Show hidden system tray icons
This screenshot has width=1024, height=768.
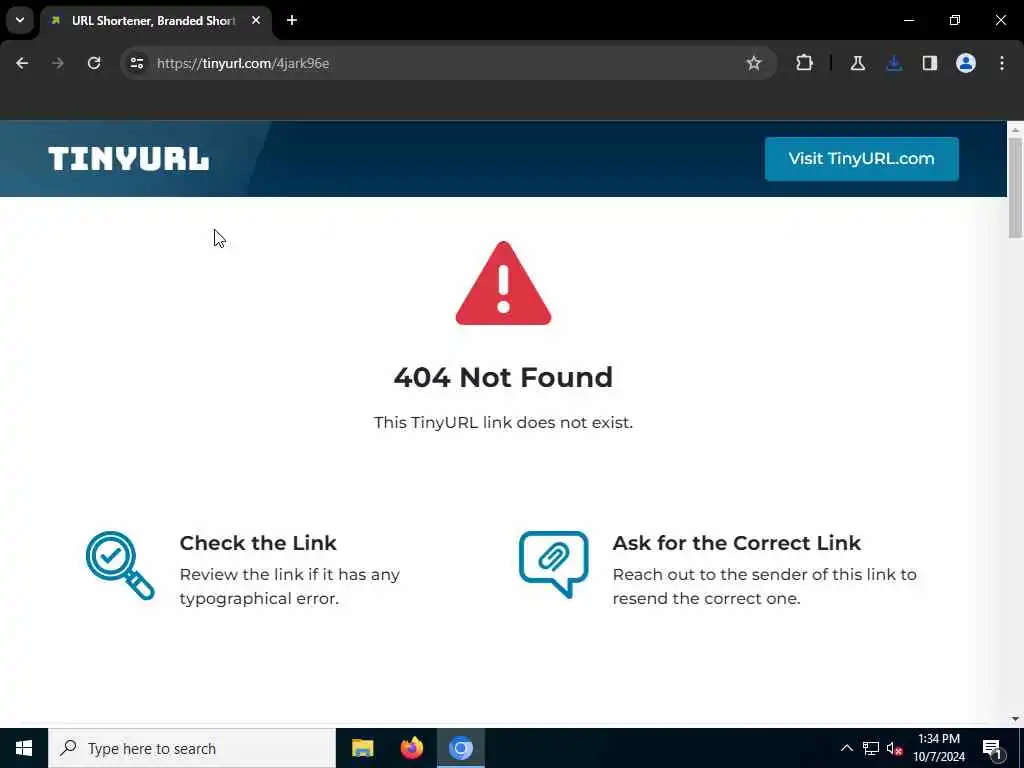(x=846, y=748)
